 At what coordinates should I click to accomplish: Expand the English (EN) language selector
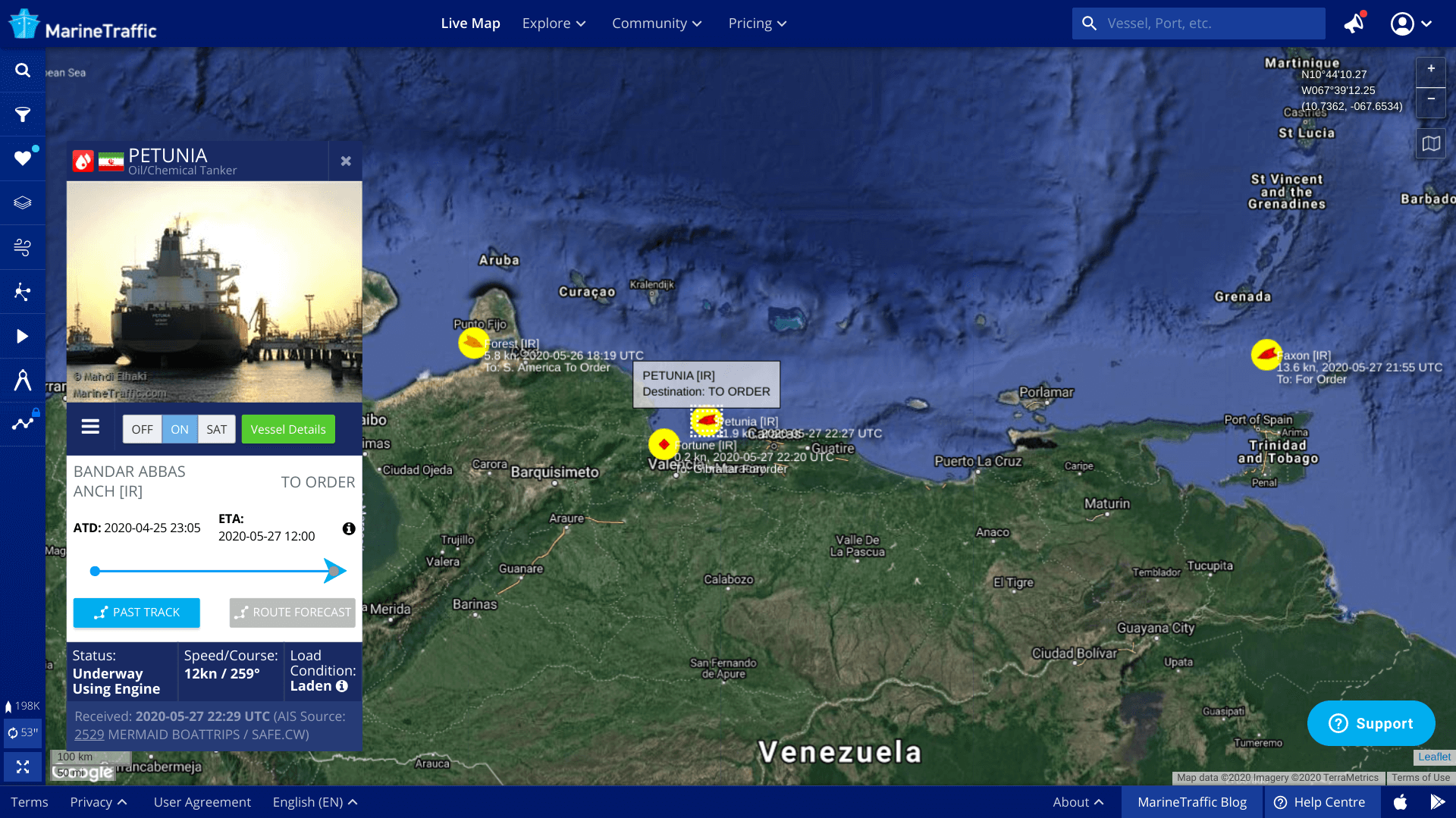pos(315,801)
